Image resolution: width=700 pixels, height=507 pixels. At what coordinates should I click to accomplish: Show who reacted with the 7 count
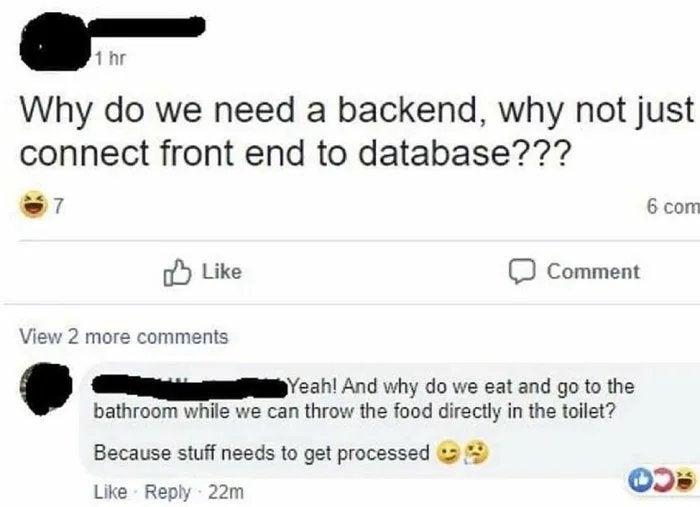[x=59, y=206]
